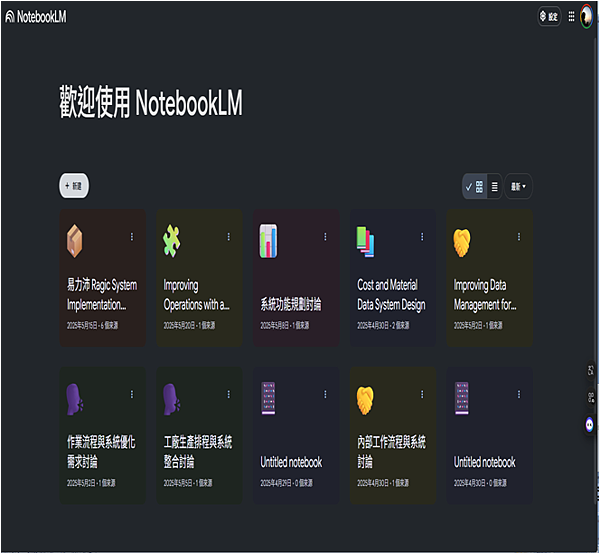This screenshot has width=600, height=554.
Task: Click the top floating translate icon on right edge
Action: click(x=591, y=370)
